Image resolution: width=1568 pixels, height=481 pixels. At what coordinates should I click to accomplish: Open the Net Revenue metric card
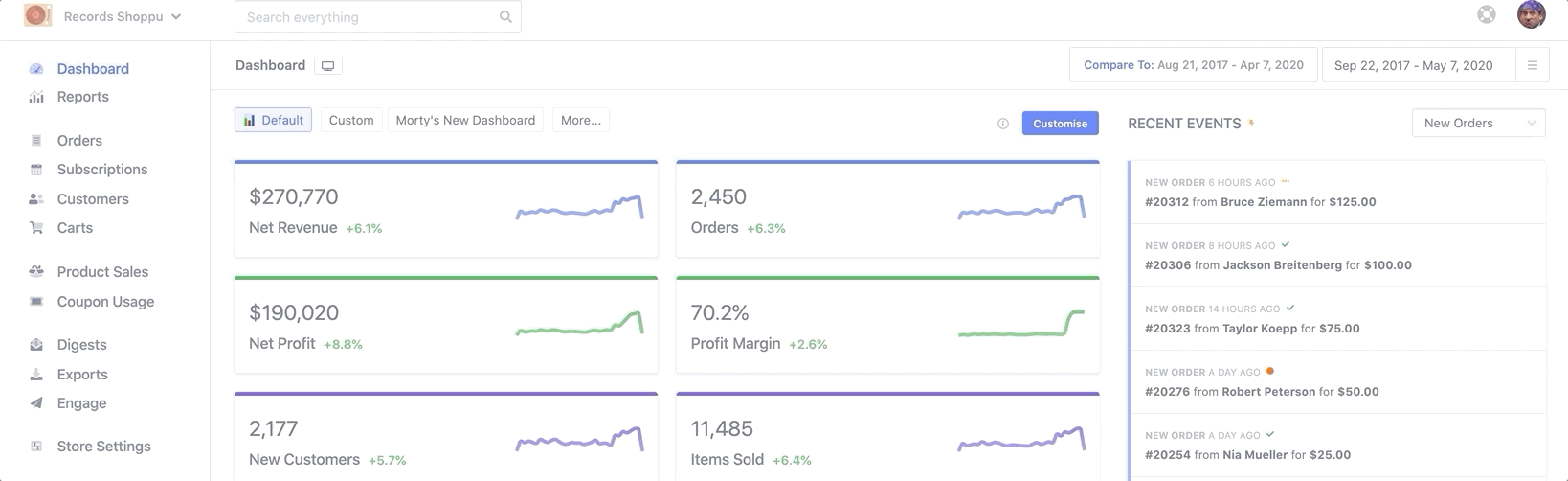tap(445, 210)
